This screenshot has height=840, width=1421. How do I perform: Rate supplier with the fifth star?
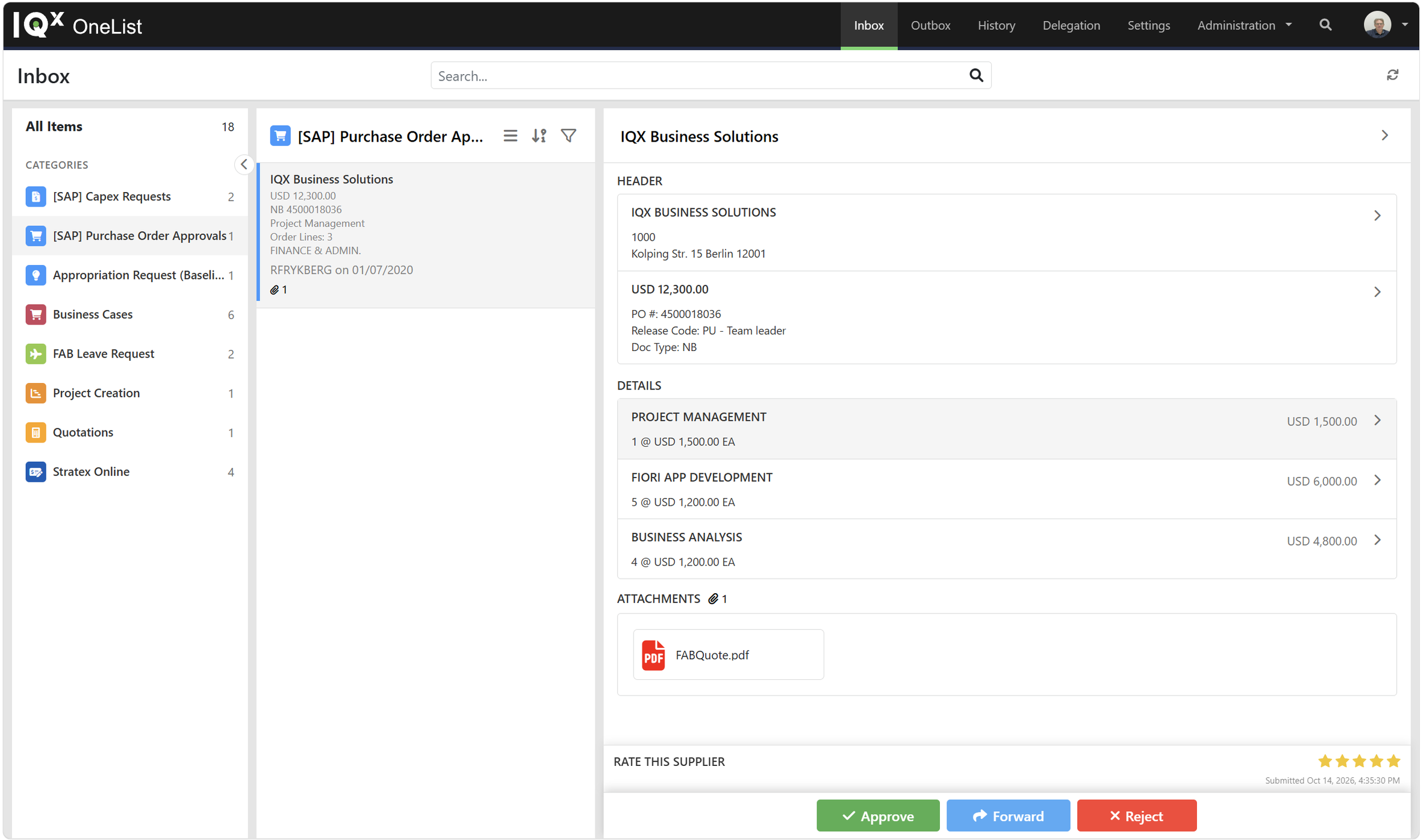[x=1393, y=761]
